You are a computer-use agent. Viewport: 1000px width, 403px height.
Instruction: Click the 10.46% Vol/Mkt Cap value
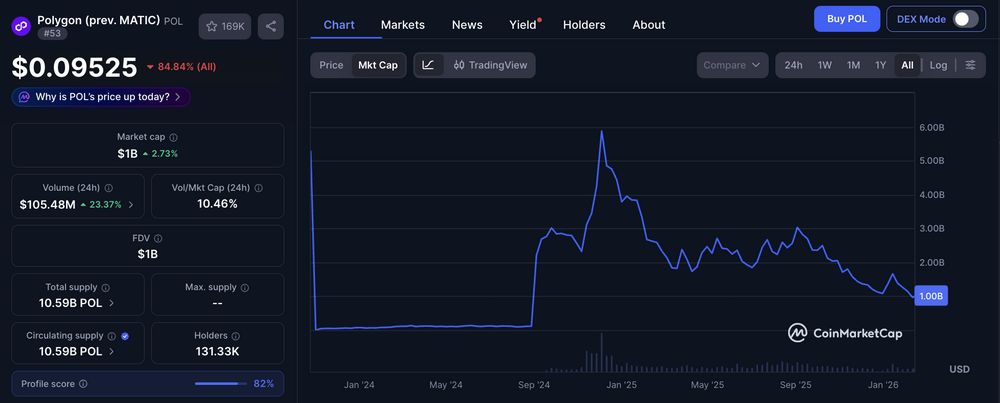(217, 204)
